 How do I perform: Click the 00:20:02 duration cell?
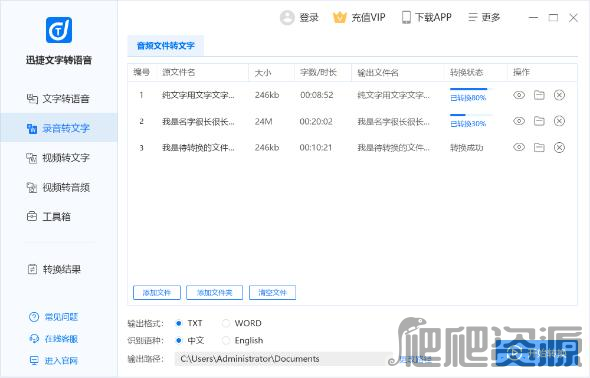316,121
